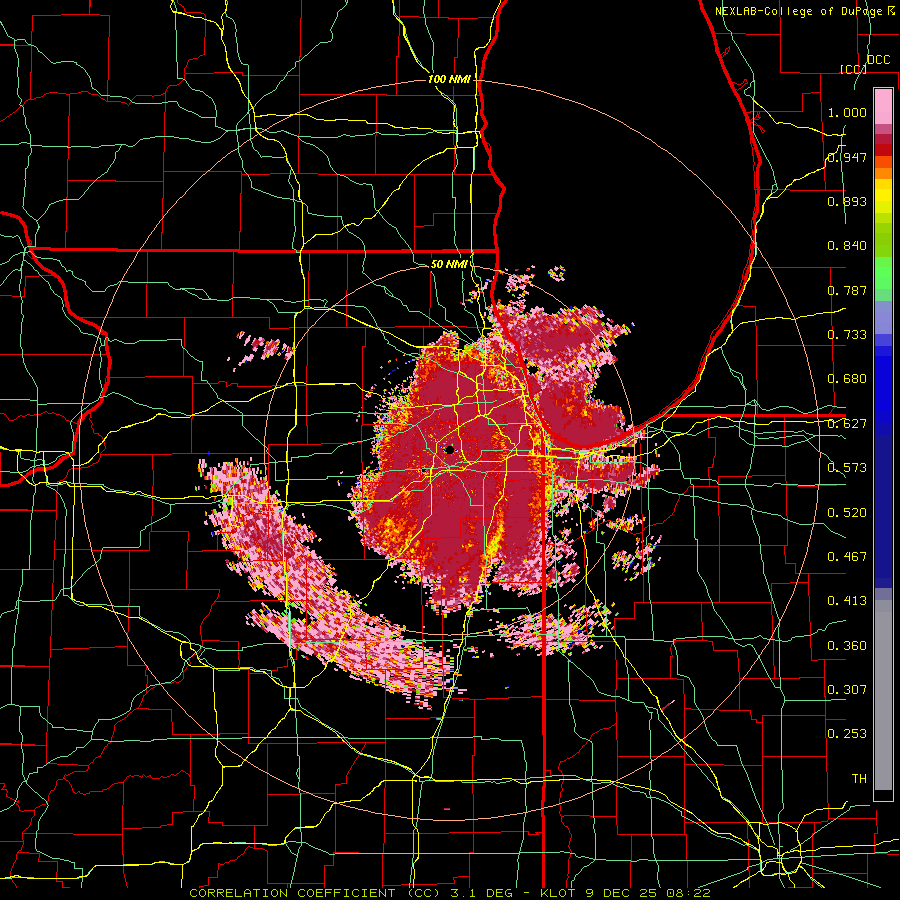
Task: Click the 0.947 scale value
Action: click(847, 157)
